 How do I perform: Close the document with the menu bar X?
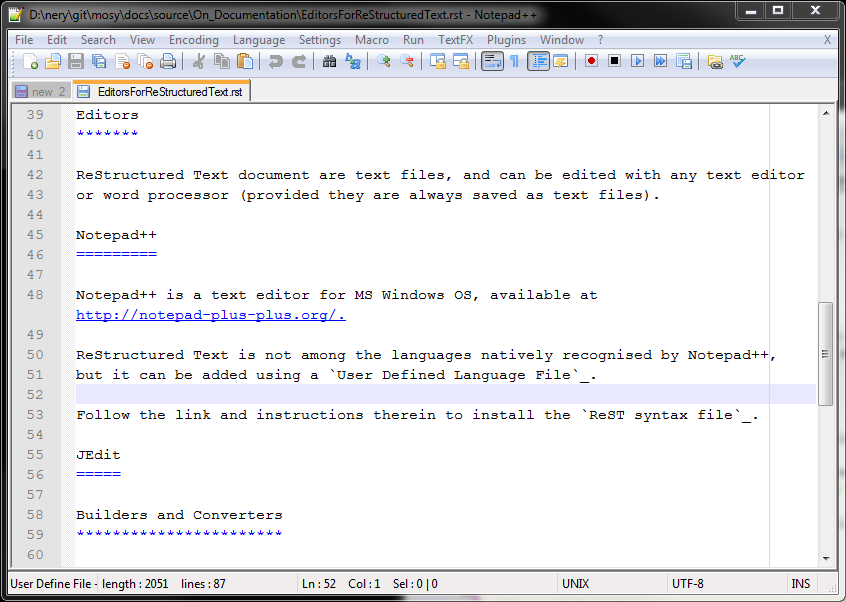coord(827,40)
